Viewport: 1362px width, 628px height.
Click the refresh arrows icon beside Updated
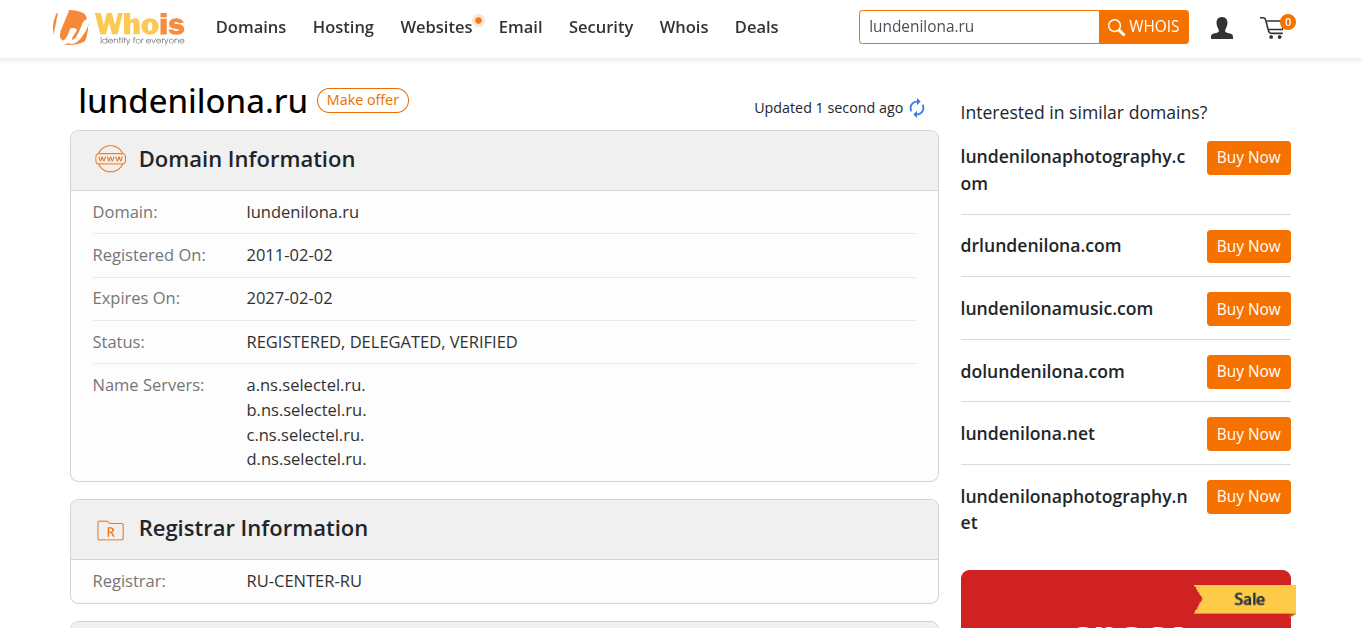tap(917, 108)
